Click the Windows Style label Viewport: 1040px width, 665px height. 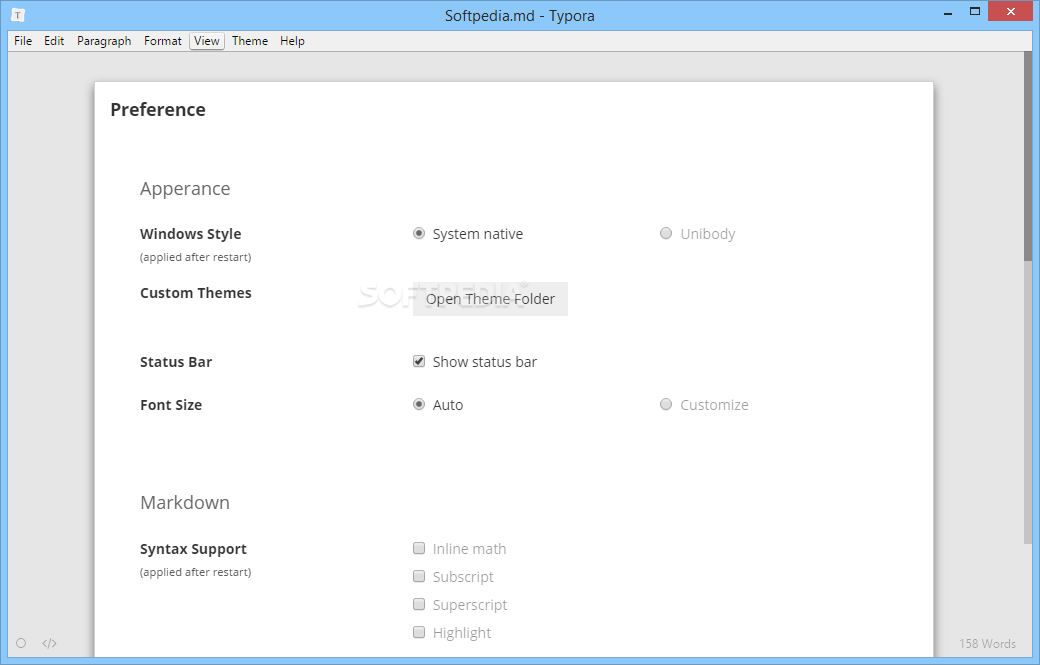[x=190, y=234]
